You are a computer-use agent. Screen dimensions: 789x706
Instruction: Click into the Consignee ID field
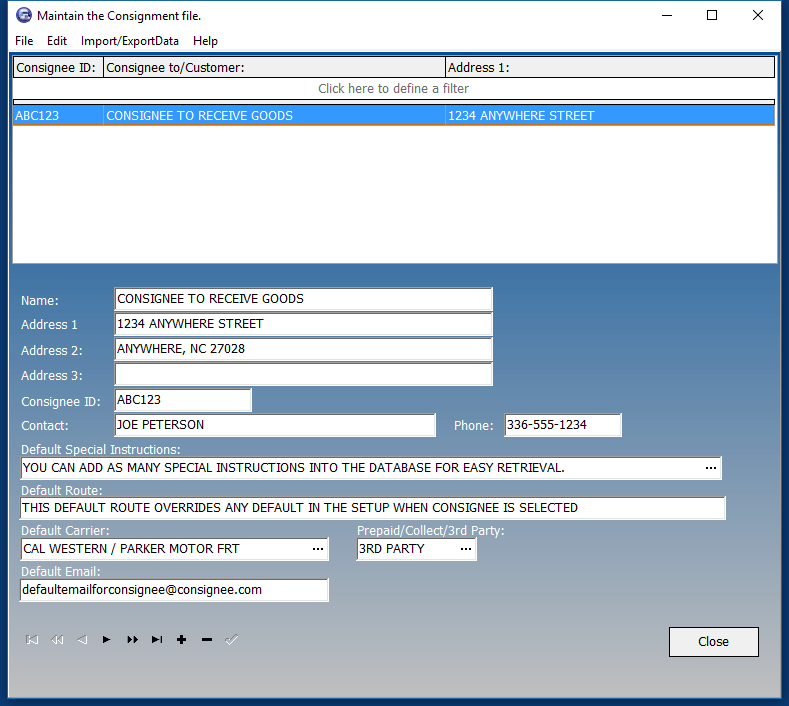click(183, 400)
